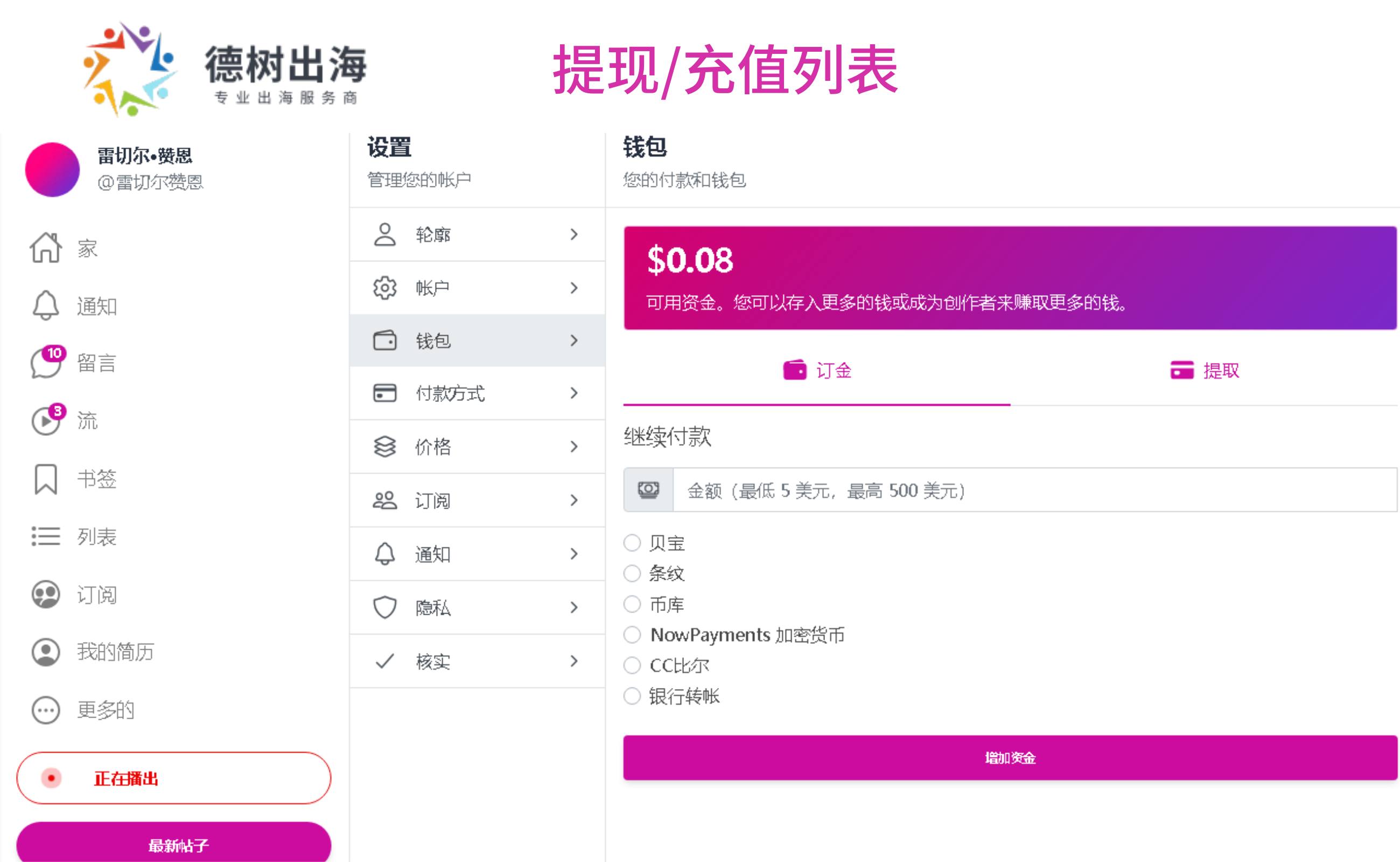Open the My Profile (我的简历) icon
Image resolution: width=1400 pixels, height=862 pixels.
tap(46, 652)
